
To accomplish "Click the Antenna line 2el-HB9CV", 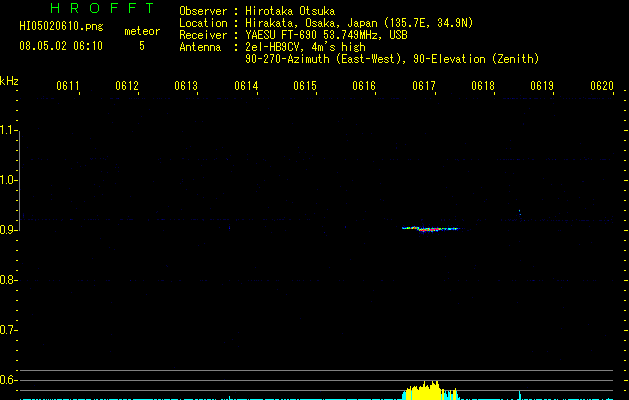I will 272,47.
